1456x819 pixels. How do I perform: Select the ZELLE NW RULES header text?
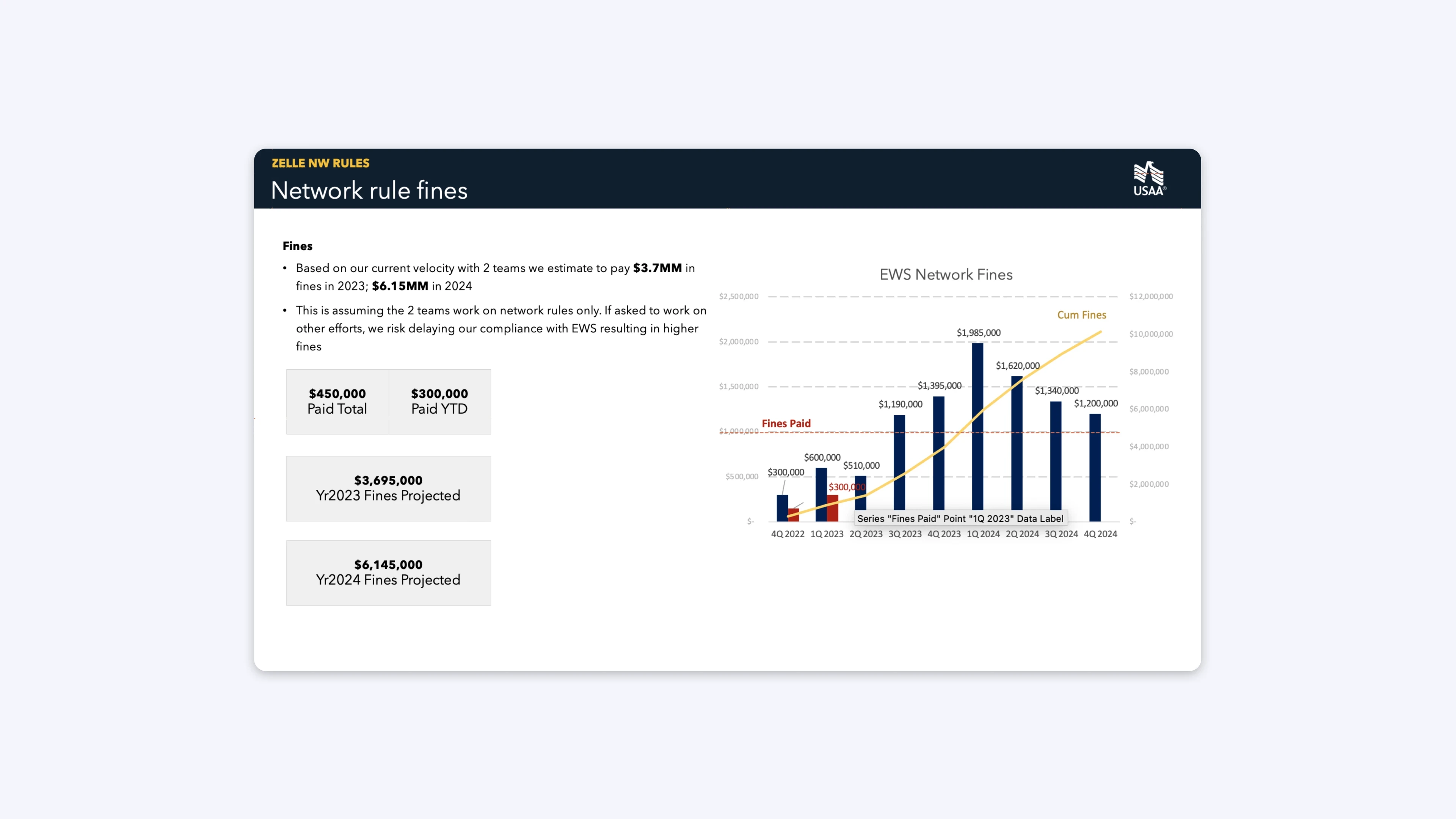point(320,163)
